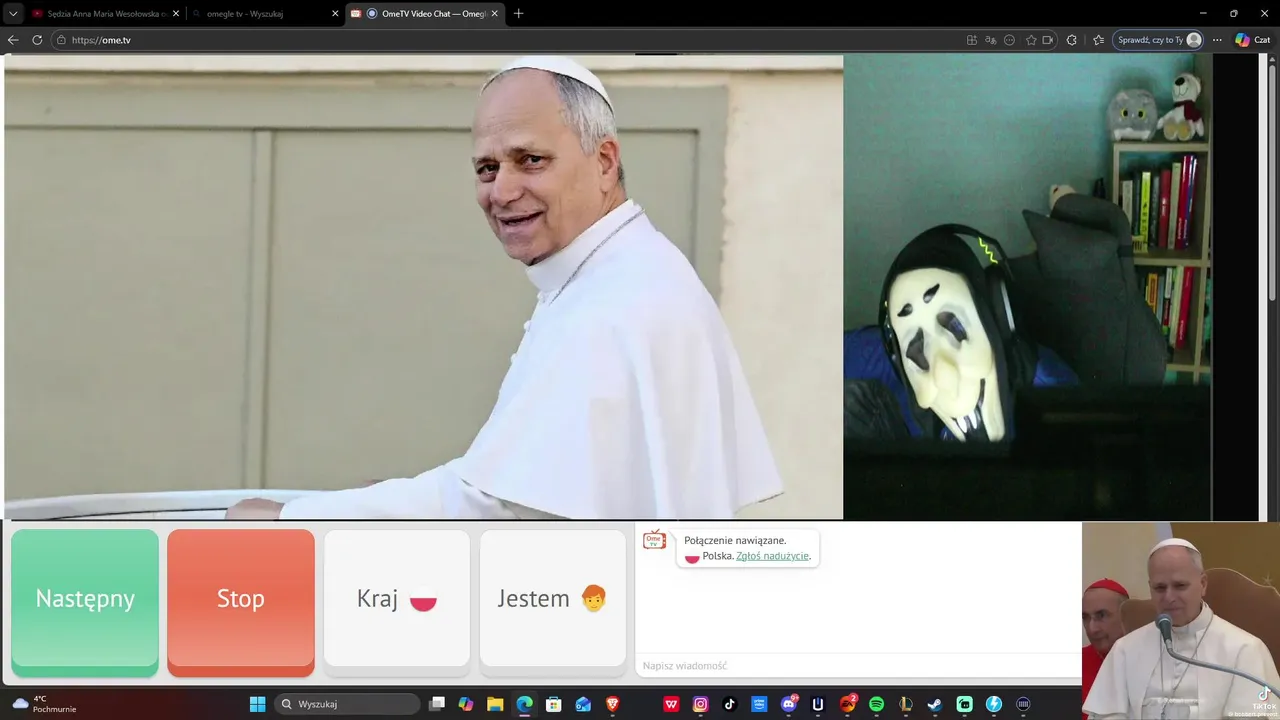Image resolution: width=1280 pixels, height=720 pixels.
Task: Switch to omegle tv - Wyszukaj tab
Action: [260, 14]
